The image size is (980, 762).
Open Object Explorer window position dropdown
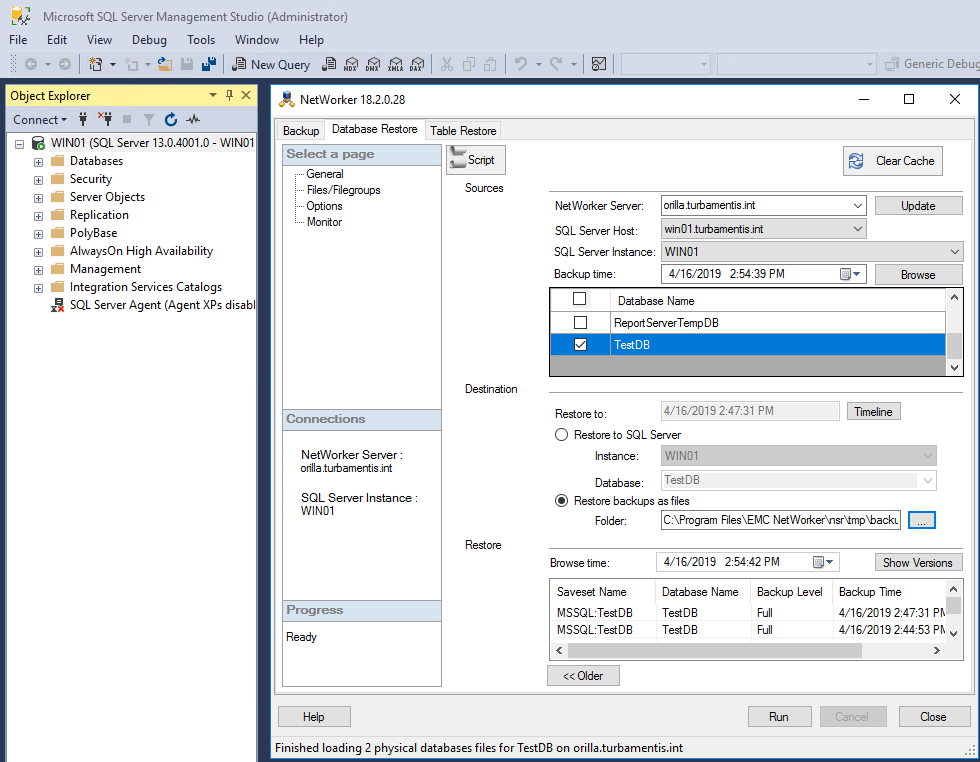tap(212, 95)
